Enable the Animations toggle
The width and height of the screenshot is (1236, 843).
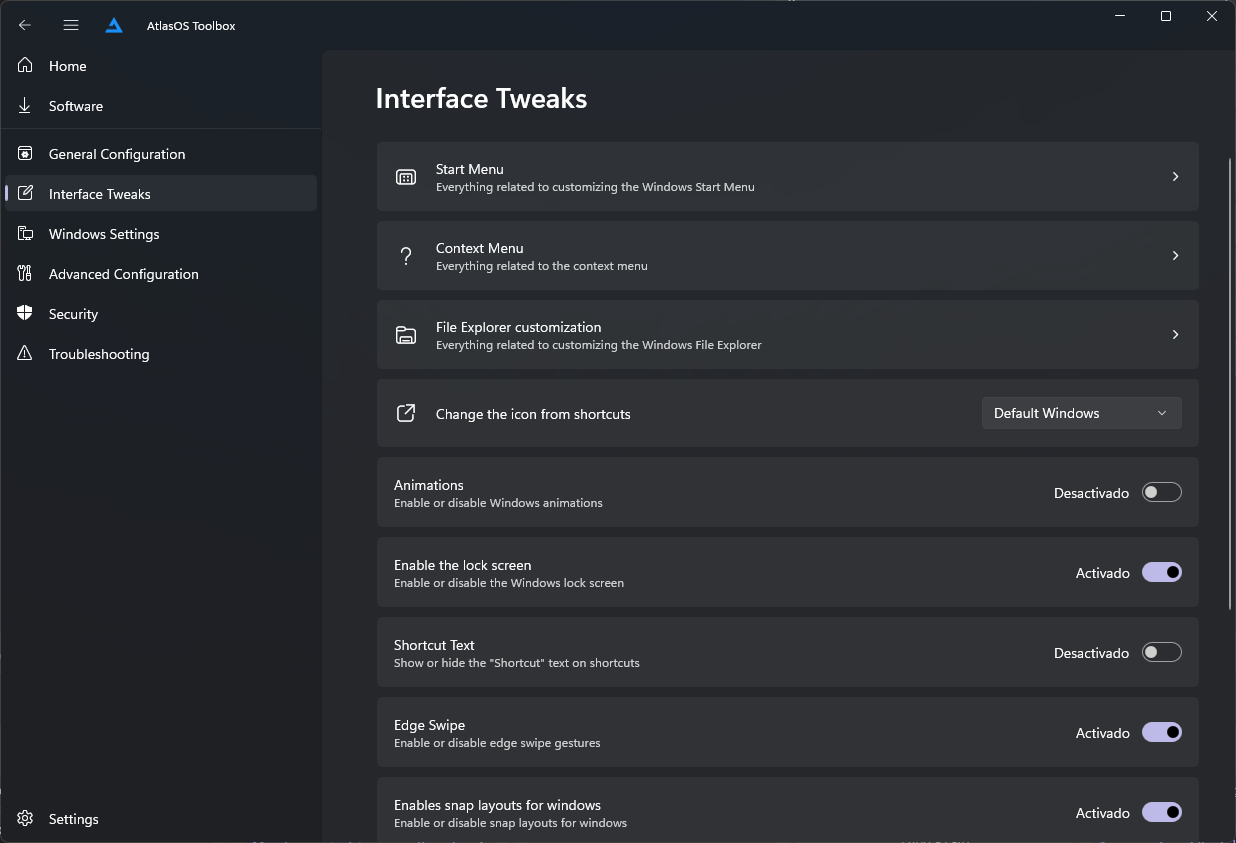click(x=1161, y=493)
